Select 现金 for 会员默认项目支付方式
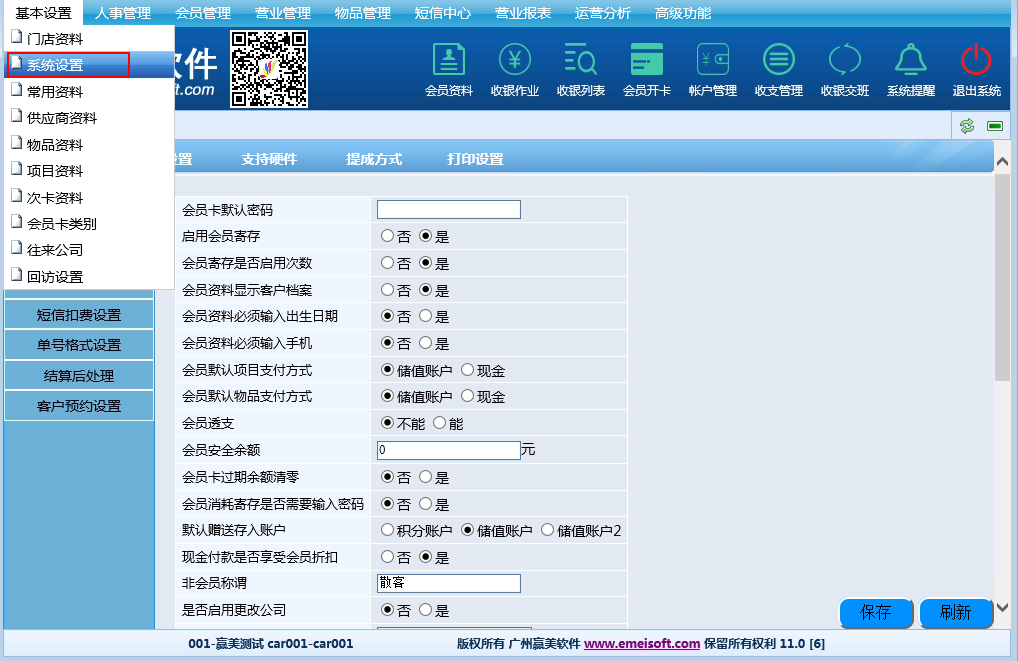The image size is (1018, 661). tap(468, 370)
